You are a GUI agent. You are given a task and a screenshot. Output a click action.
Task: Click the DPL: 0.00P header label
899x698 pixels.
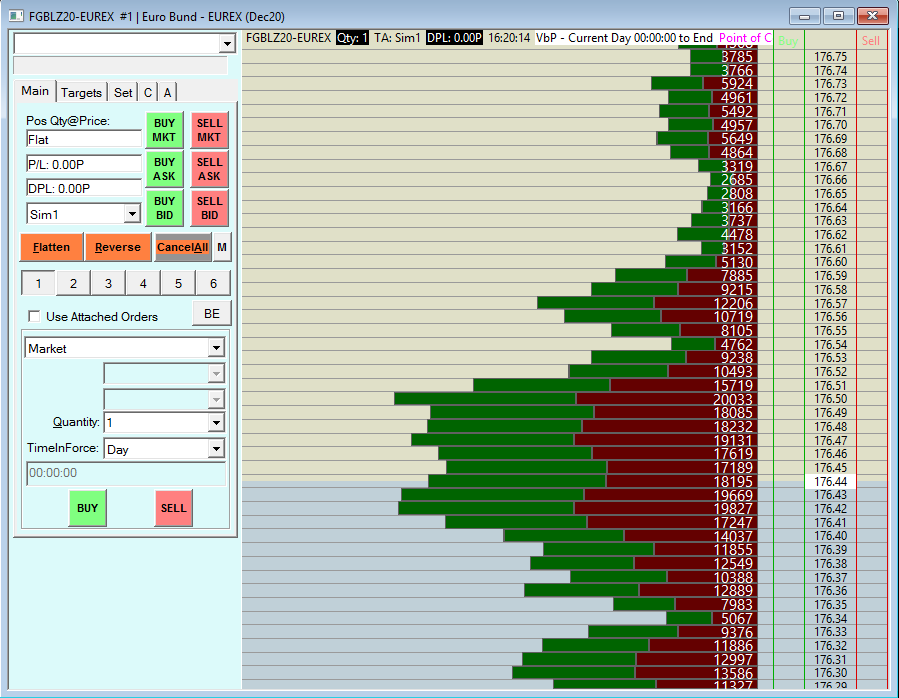(454, 38)
